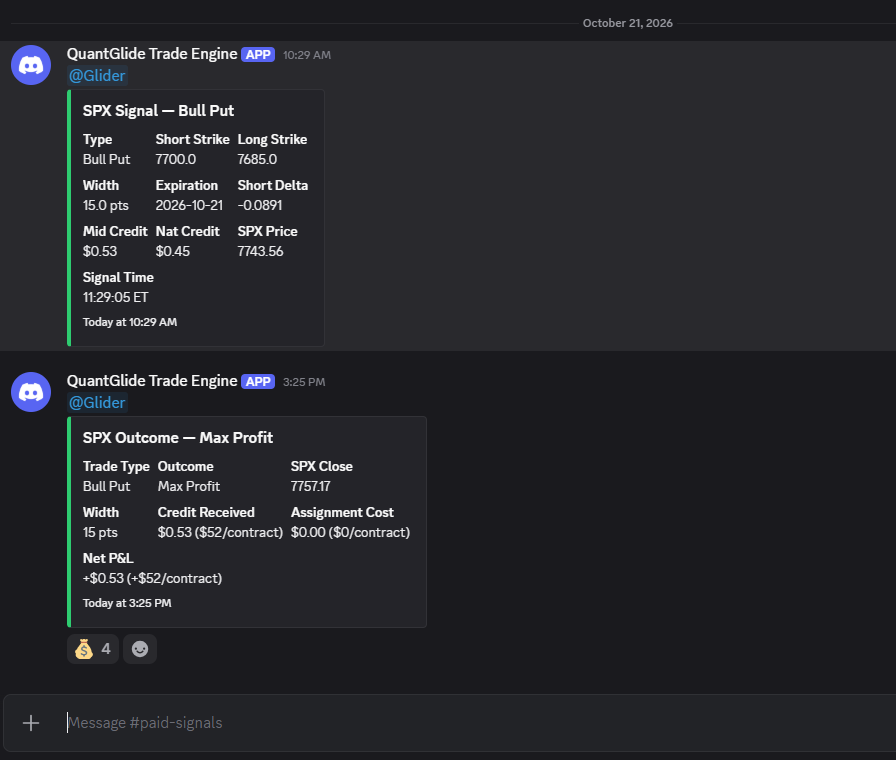Click the SPX Close value 7757.17
The width and height of the screenshot is (896, 760).
coord(310,486)
